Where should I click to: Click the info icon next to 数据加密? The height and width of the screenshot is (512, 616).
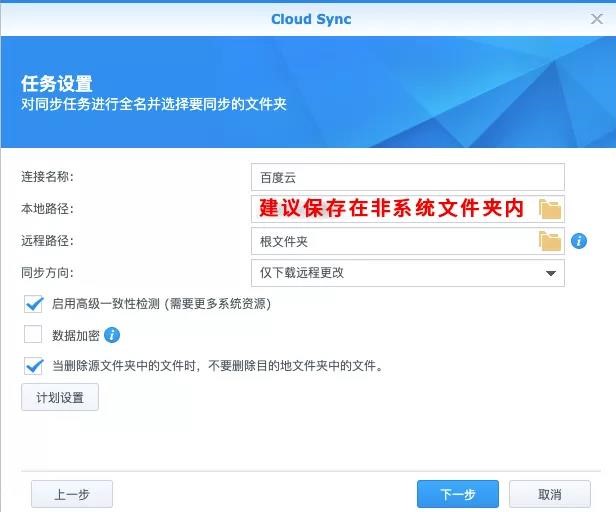(x=112, y=335)
